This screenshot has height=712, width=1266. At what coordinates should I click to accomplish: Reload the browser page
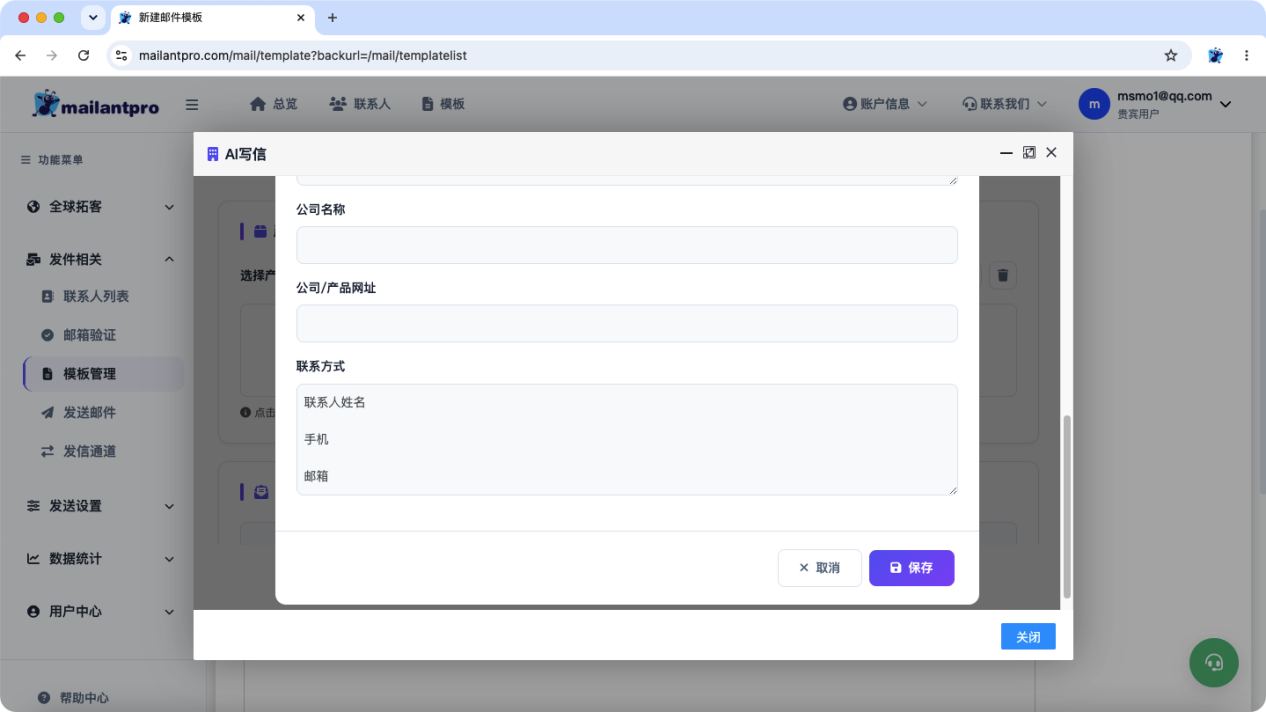83,56
